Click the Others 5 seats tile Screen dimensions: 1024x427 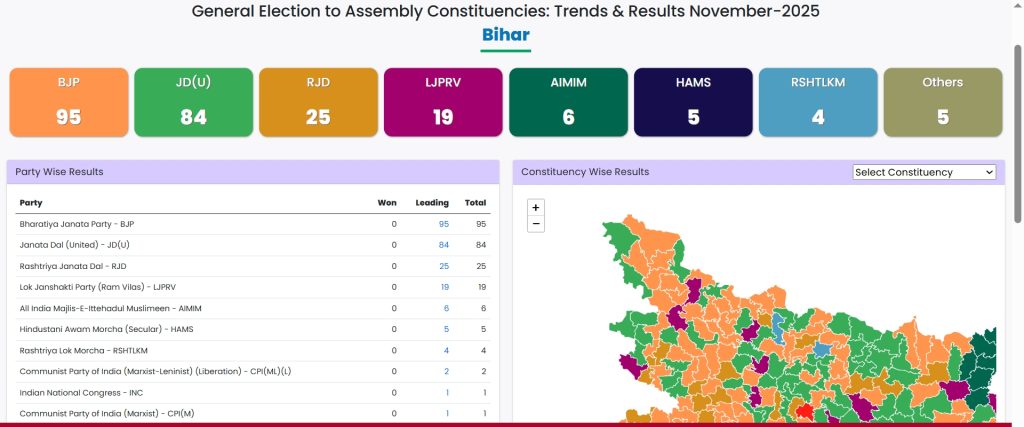(x=943, y=102)
